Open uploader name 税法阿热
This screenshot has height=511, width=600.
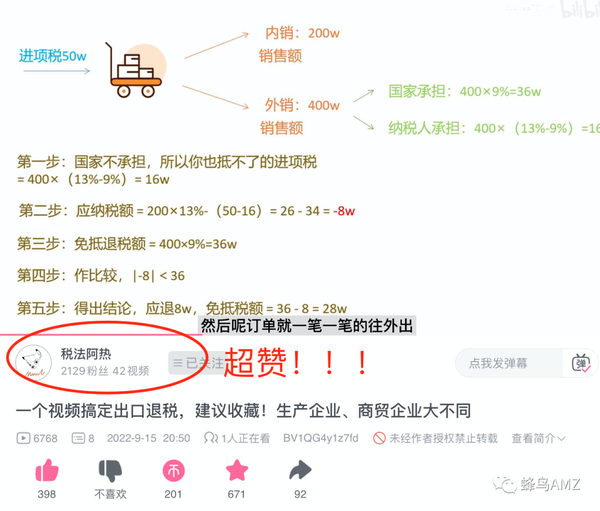click(x=86, y=354)
